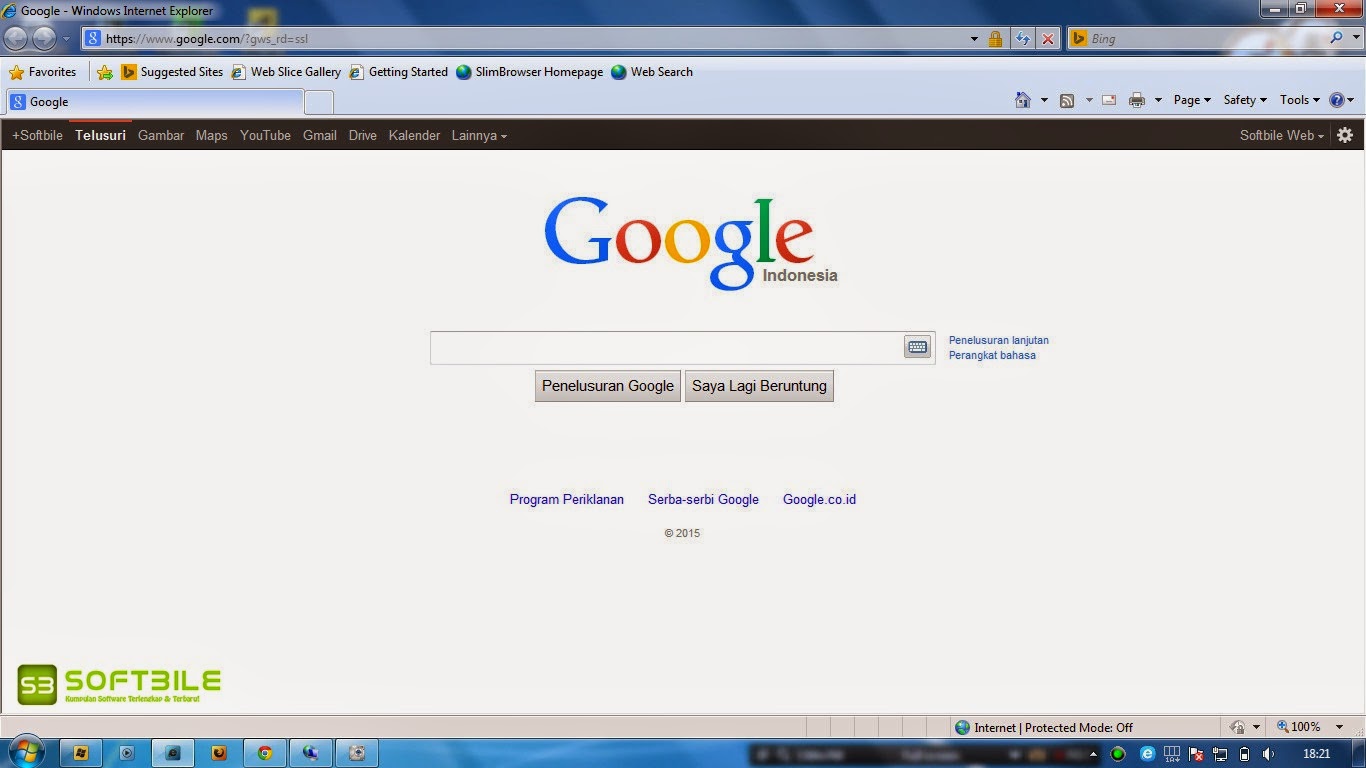Click the Saya Lagi Beruntung button
The image size is (1366, 768).
click(759, 386)
